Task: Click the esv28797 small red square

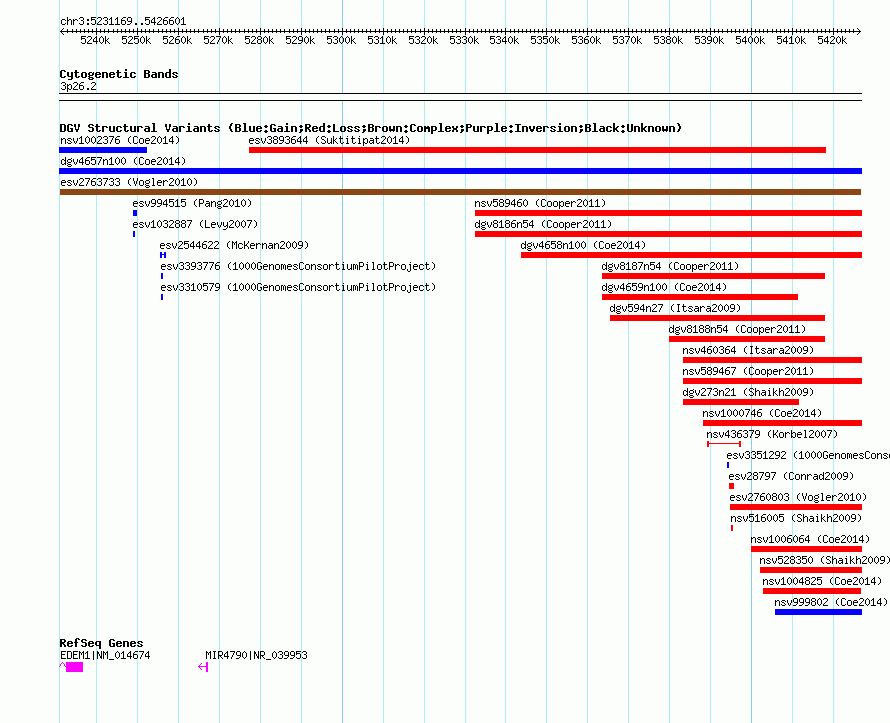Action: (732, 486)
